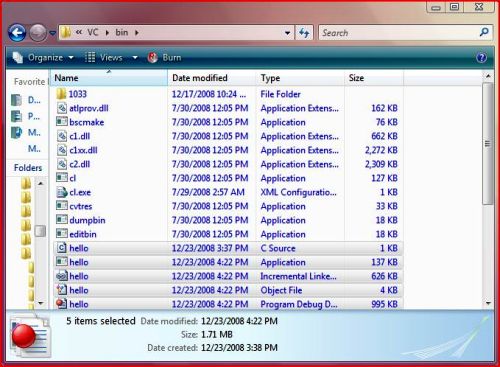Sort by Date modified column header
The height and width of the screenshot is (367, 500).
coord(212,78)
